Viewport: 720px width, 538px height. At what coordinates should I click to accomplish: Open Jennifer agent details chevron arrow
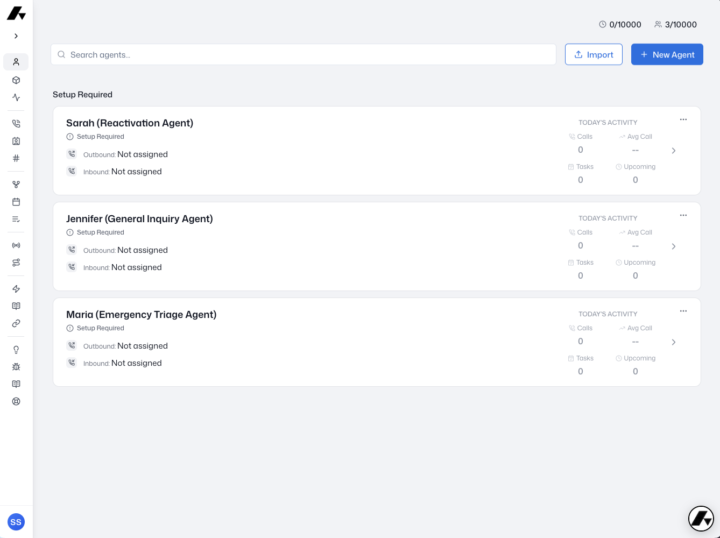point(674,247)
